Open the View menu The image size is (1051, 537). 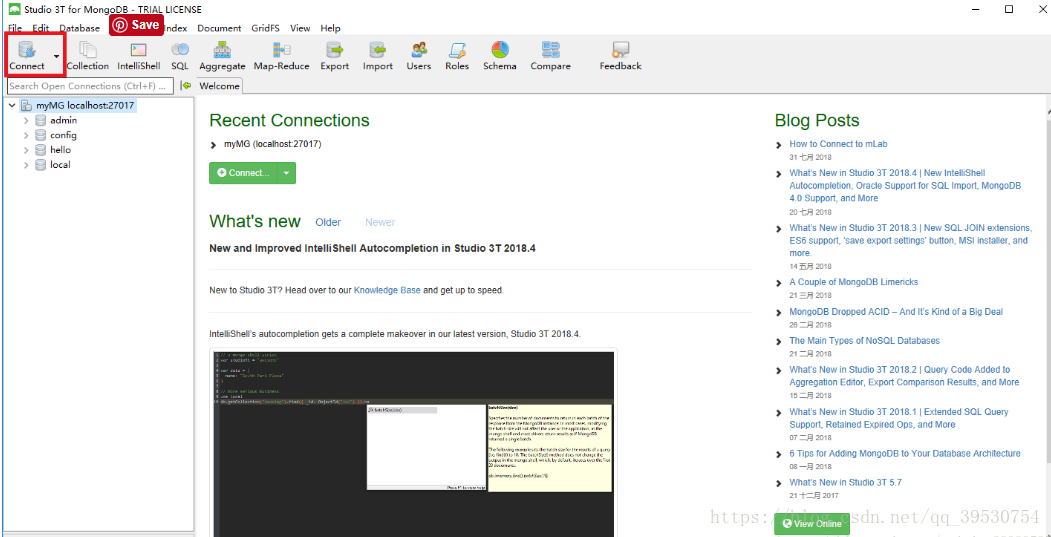click(x=300, y=28)
